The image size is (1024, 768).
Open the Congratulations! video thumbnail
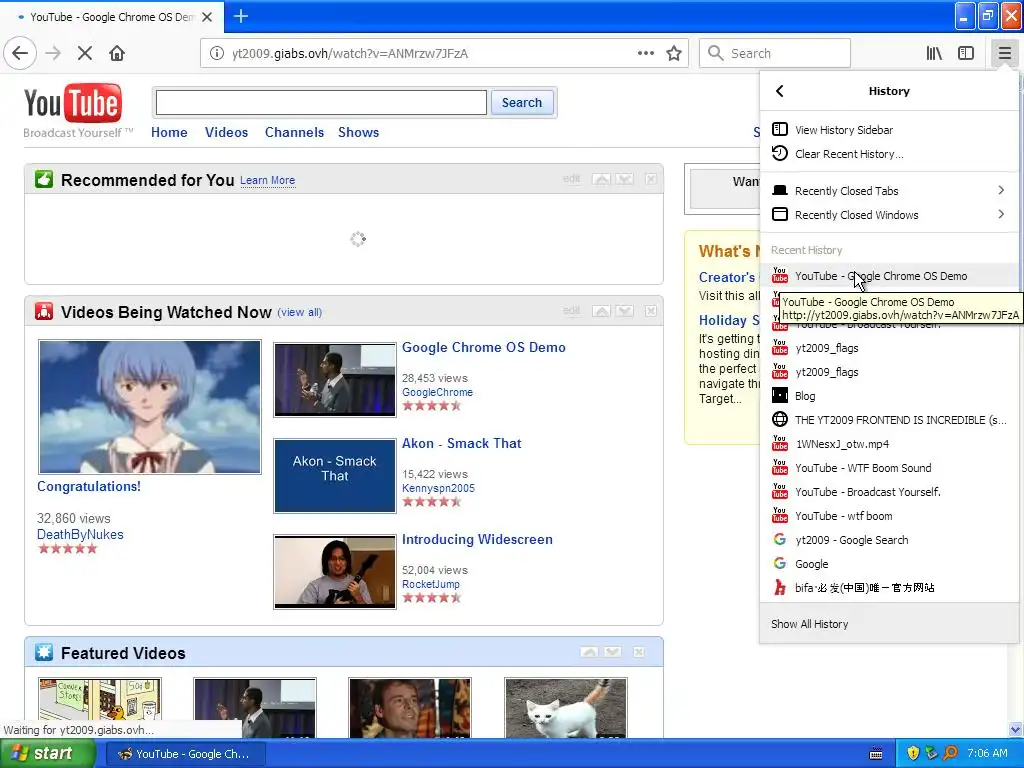tap(150, 406)
